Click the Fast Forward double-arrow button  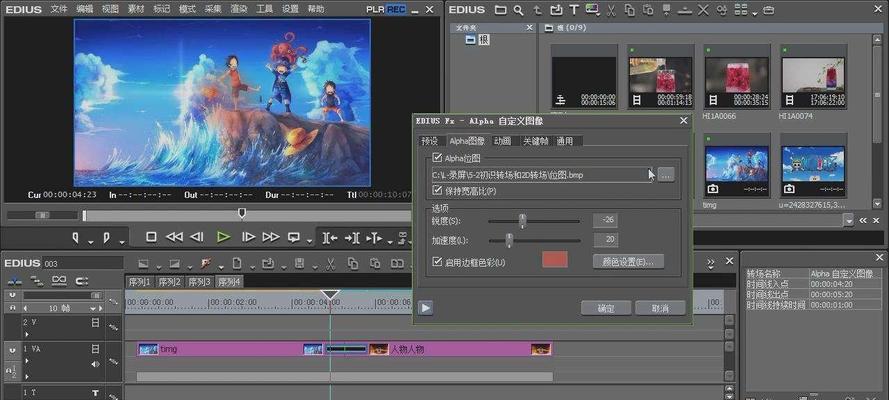point(271,237)
